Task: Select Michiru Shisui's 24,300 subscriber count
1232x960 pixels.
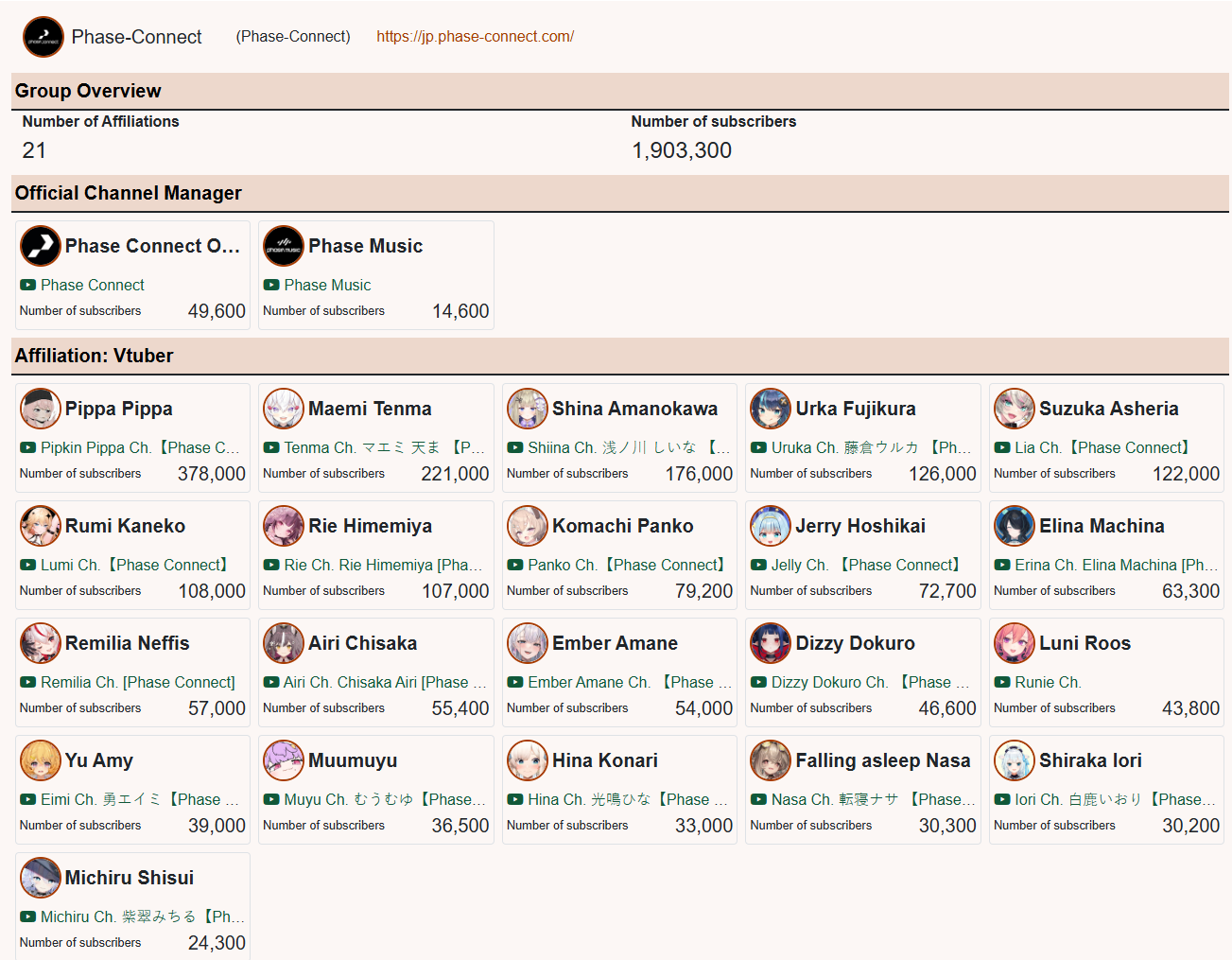Action: (x=217, y=943)
